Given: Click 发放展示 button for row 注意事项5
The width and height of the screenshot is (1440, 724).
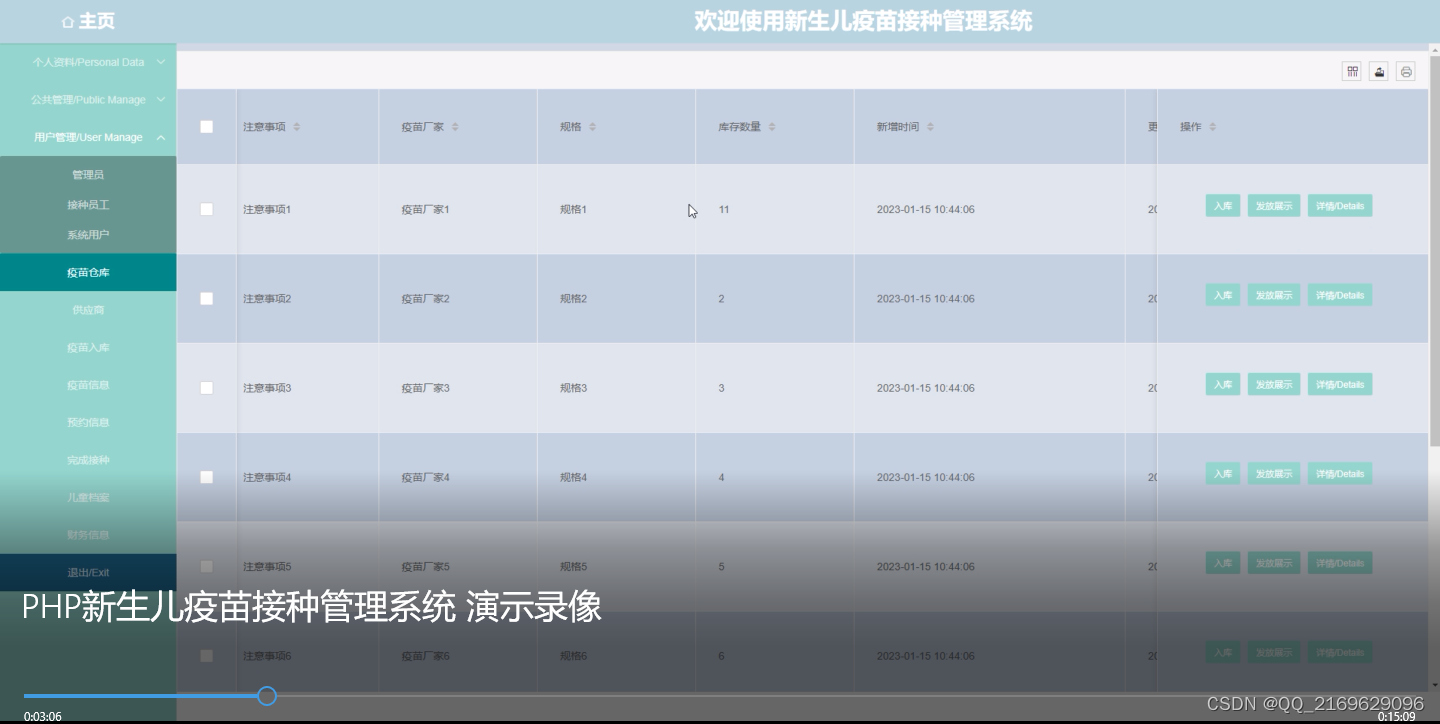Looking at the screenshot, I should [1274, 563].
